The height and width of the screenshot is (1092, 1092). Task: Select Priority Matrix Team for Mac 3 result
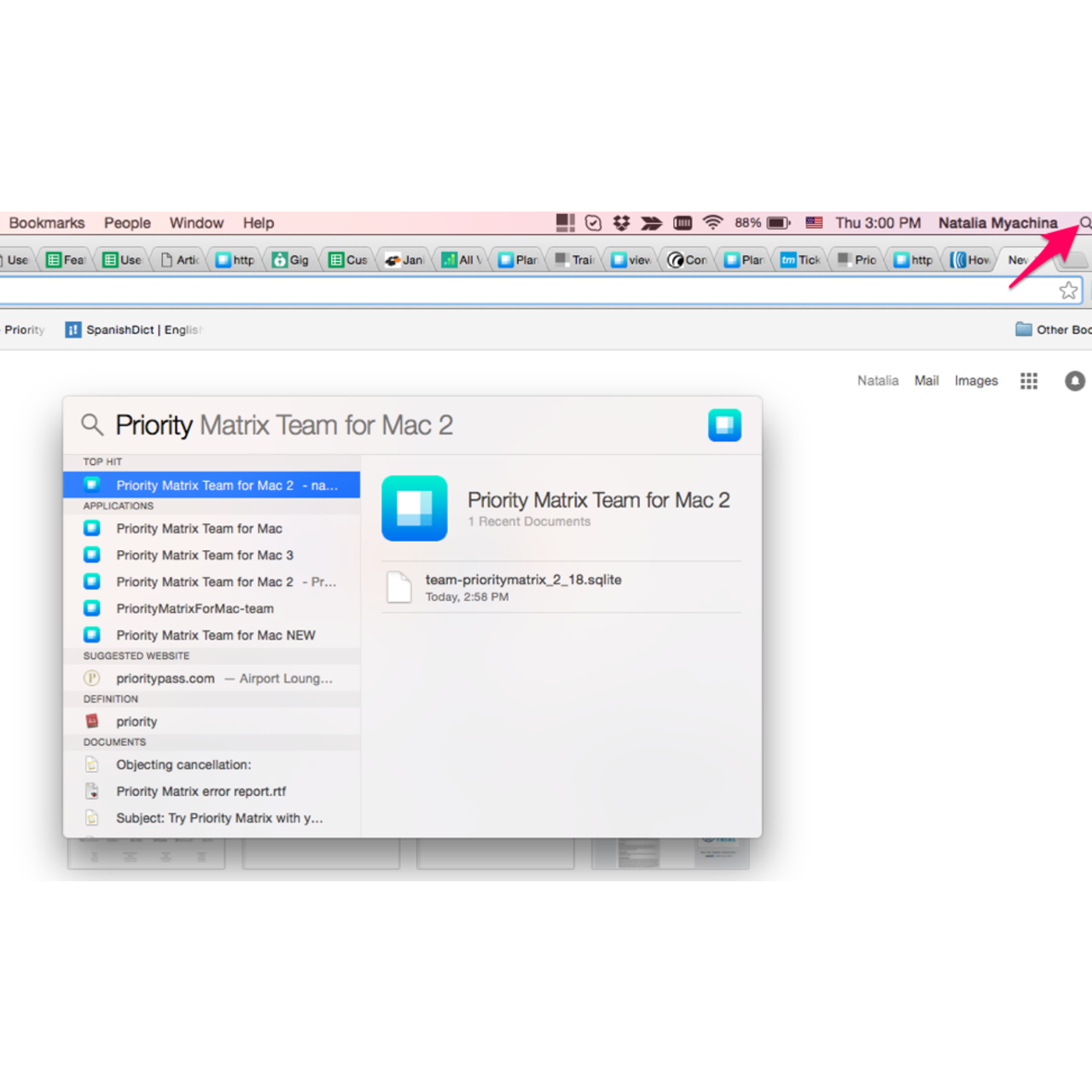pyautogui.click(x=205, y=555)
